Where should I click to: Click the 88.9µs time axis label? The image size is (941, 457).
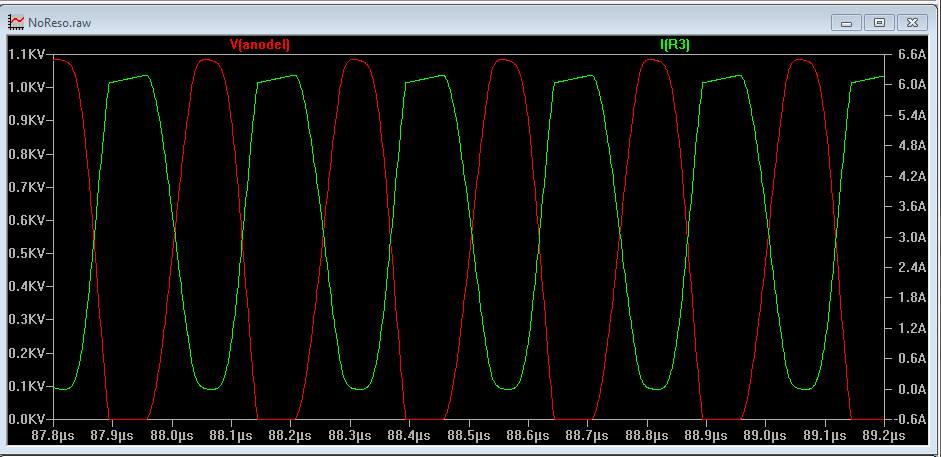point(706,435)
